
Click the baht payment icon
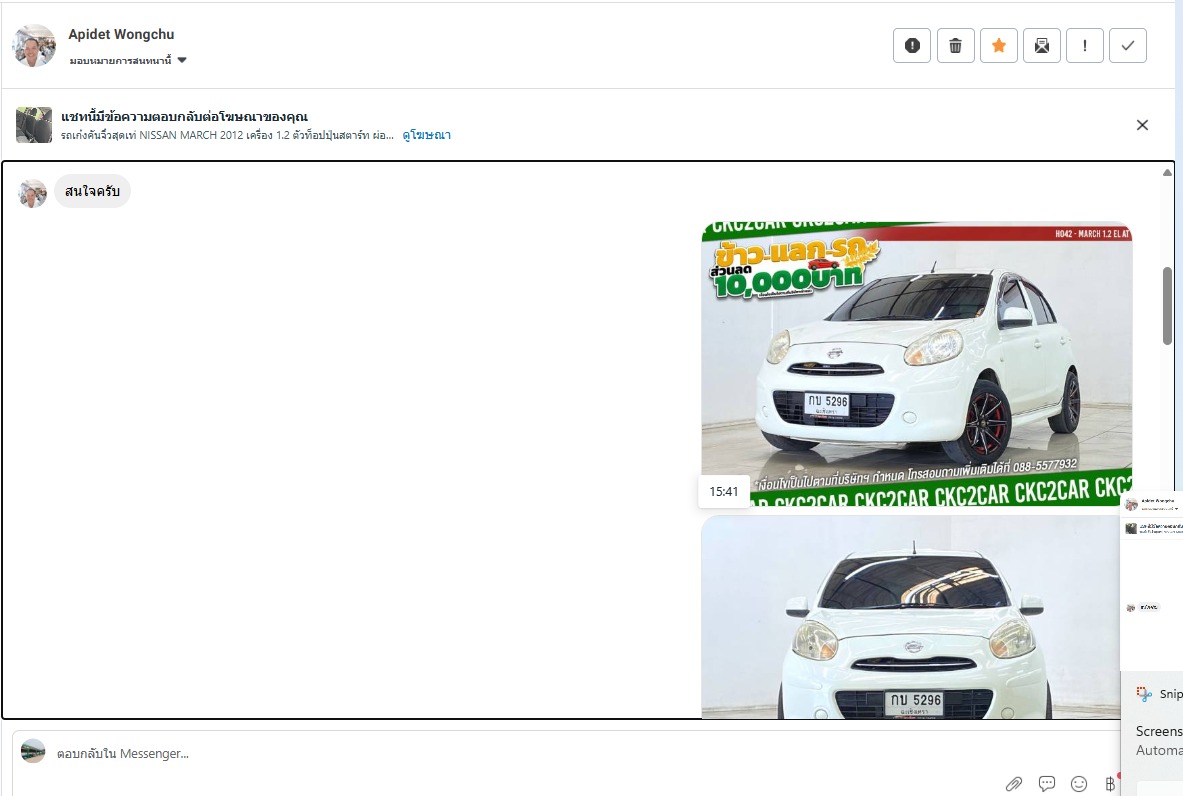pos(1110,784)
